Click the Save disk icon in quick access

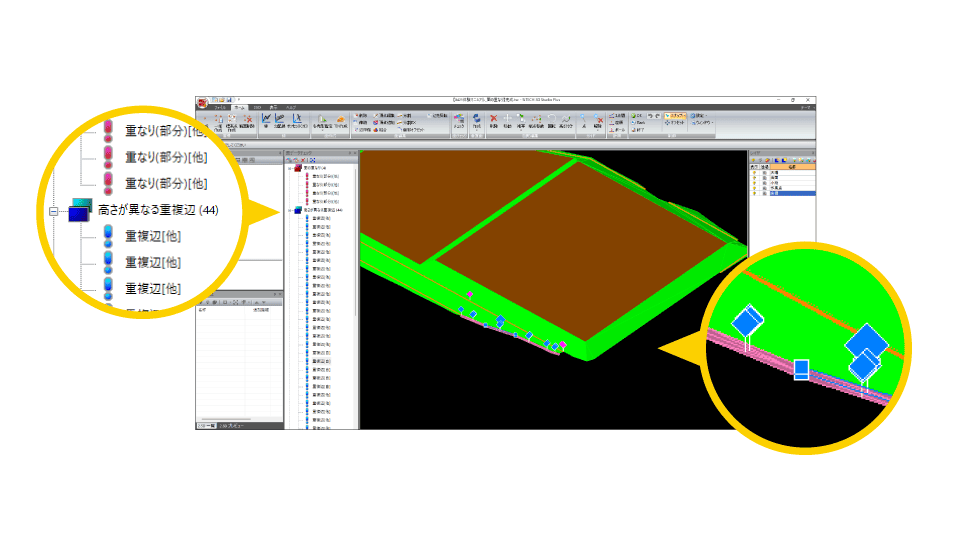pos(228,100)
